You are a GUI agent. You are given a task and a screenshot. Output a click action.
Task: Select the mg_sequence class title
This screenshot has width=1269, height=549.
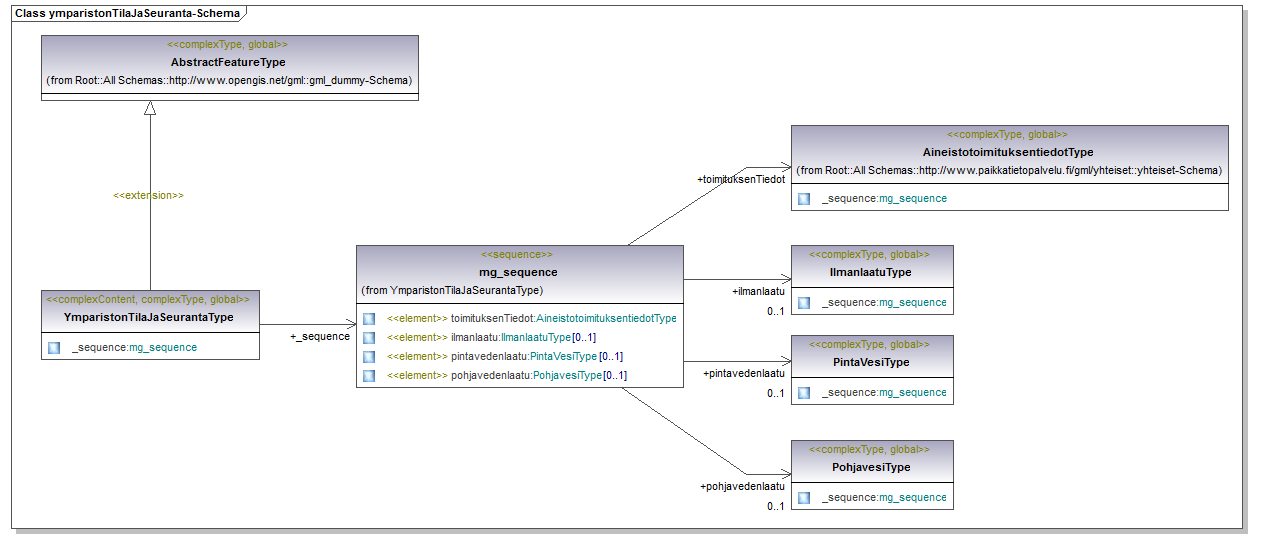[x=518, y=272]
